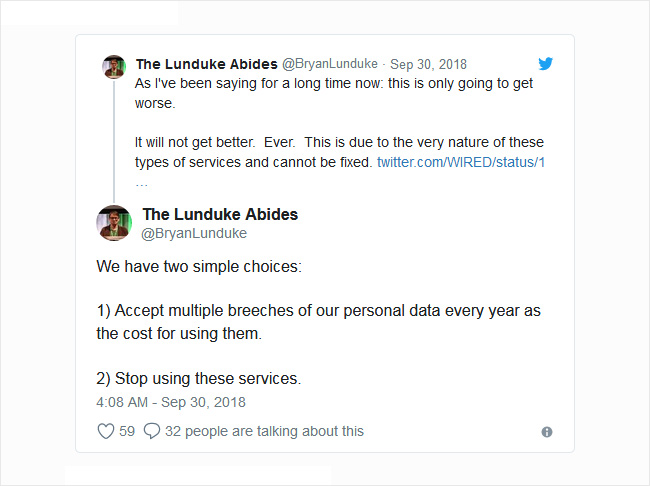650x486 pixels.
Task: Click the Twitter bird logo icon
Action: (x=546, y=64)
